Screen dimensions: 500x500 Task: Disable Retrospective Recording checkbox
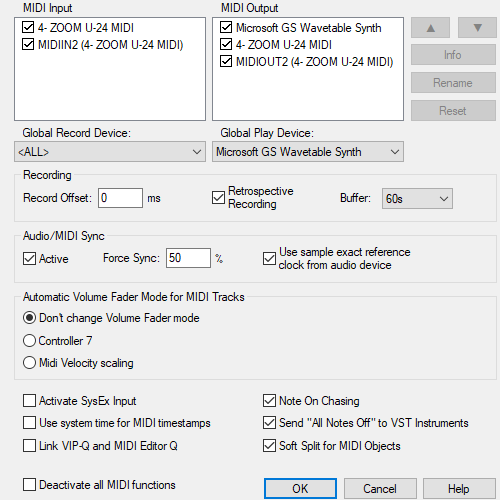(218, 198)
